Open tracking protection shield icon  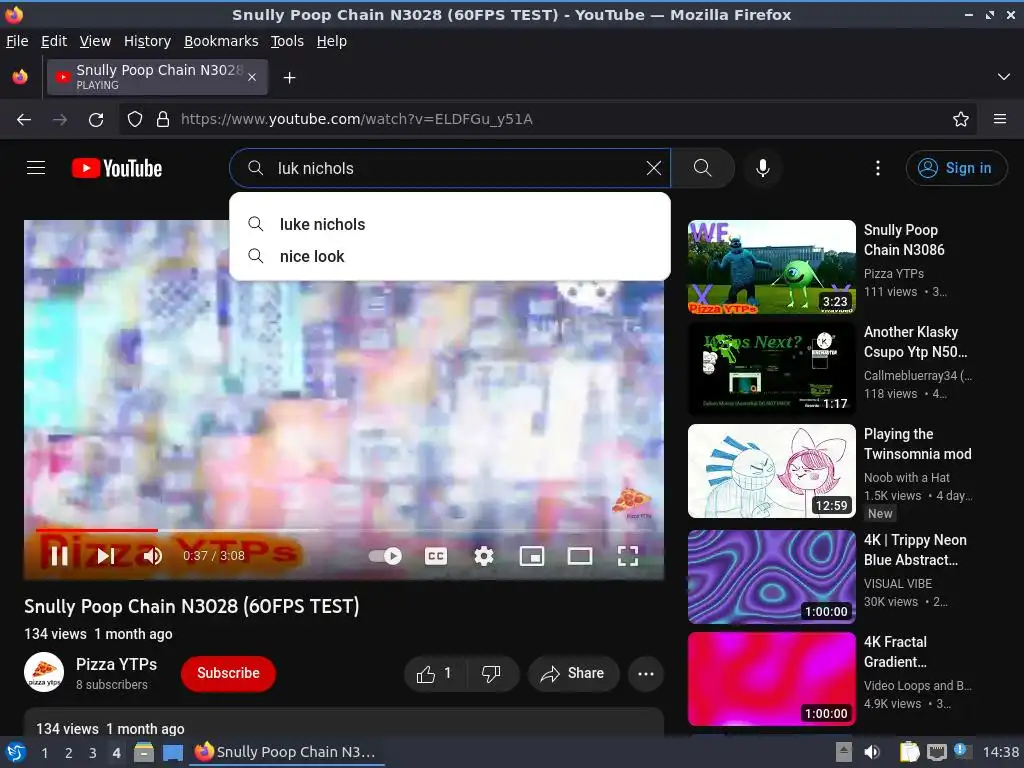[x=135, y=120]
